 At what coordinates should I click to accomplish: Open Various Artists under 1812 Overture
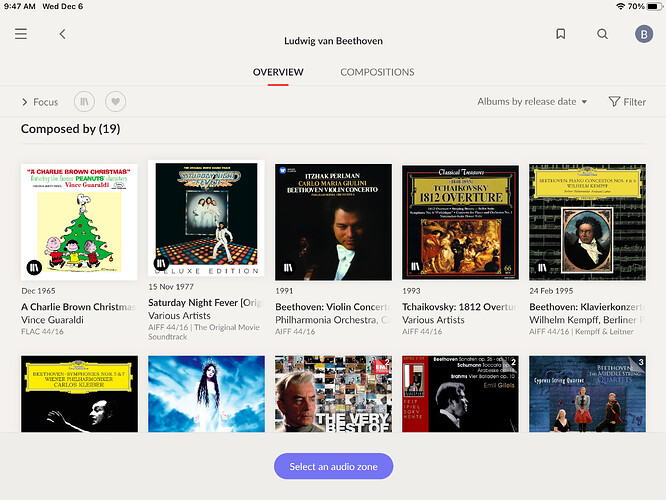(433, 320)
